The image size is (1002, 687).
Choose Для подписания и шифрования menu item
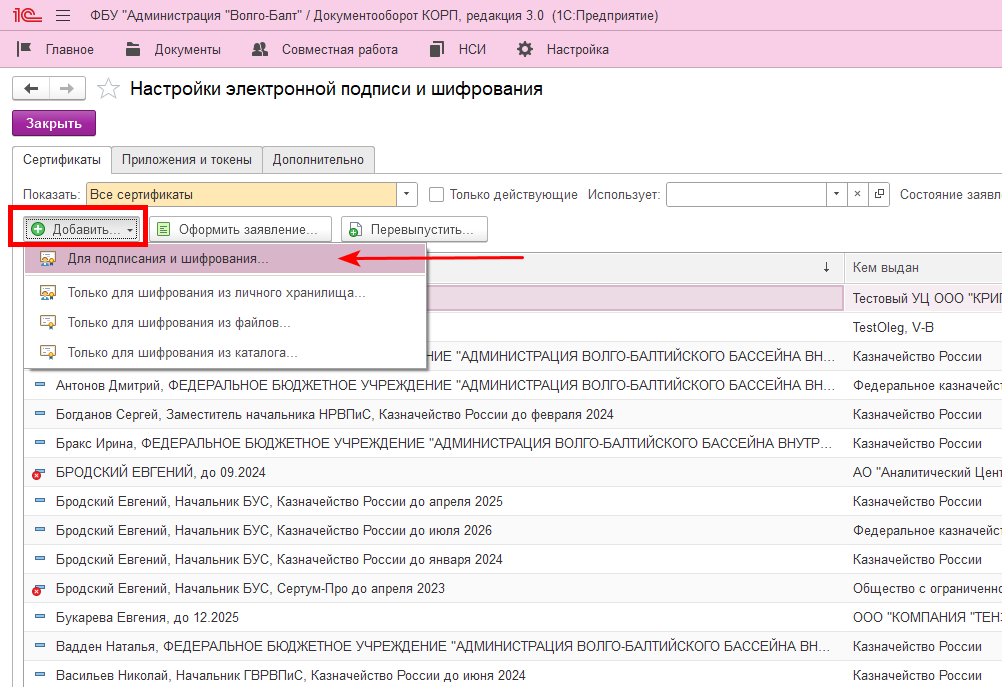tap(167, 259)
